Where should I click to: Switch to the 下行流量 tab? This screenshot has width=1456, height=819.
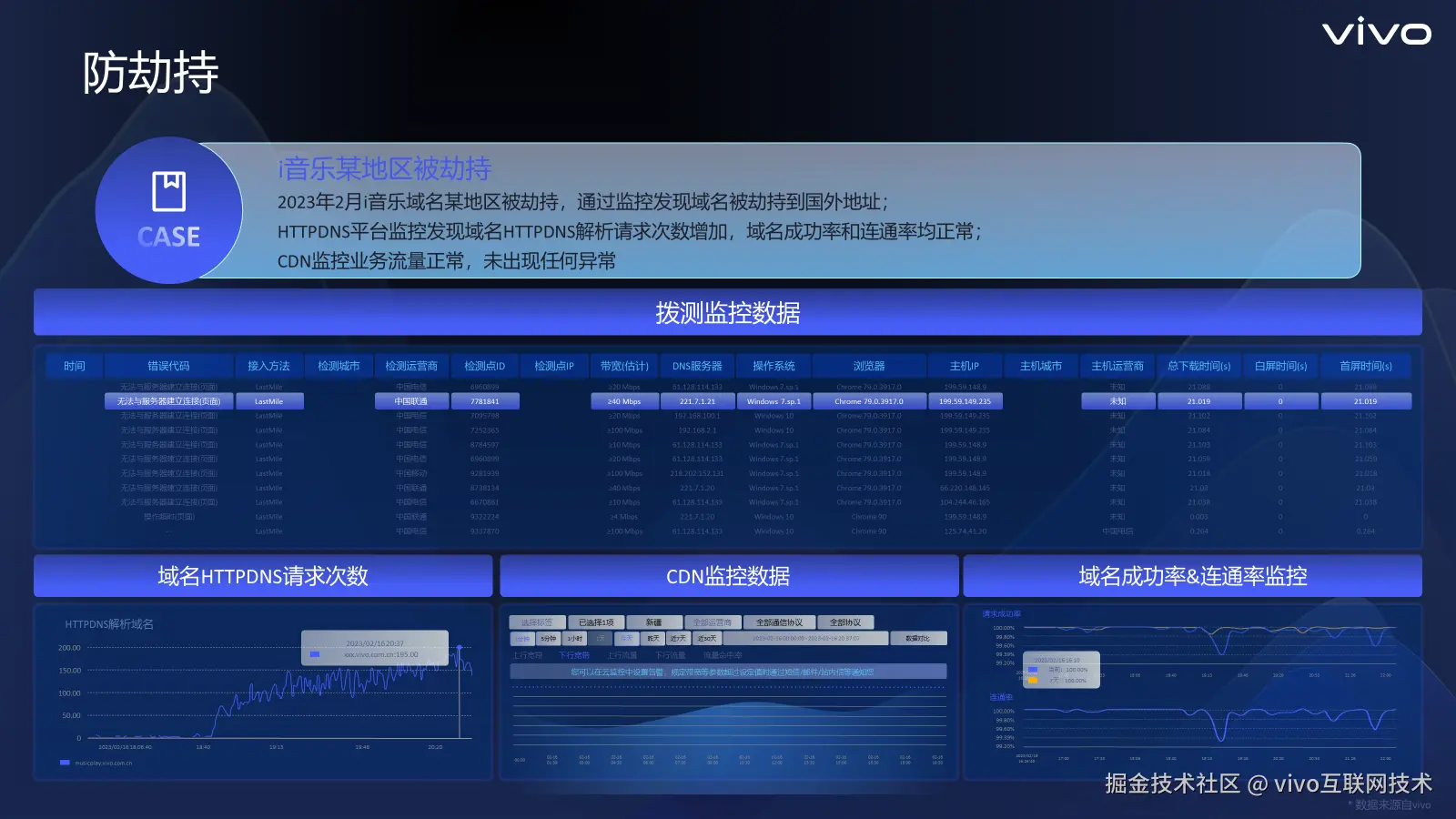coord(671,655)
